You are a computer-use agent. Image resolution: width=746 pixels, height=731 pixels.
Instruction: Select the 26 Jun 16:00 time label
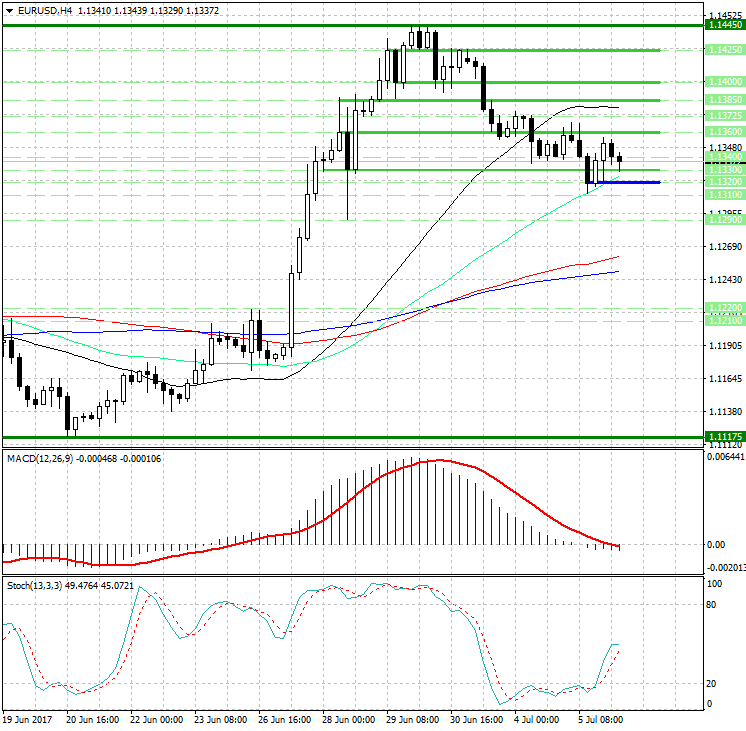284,720
